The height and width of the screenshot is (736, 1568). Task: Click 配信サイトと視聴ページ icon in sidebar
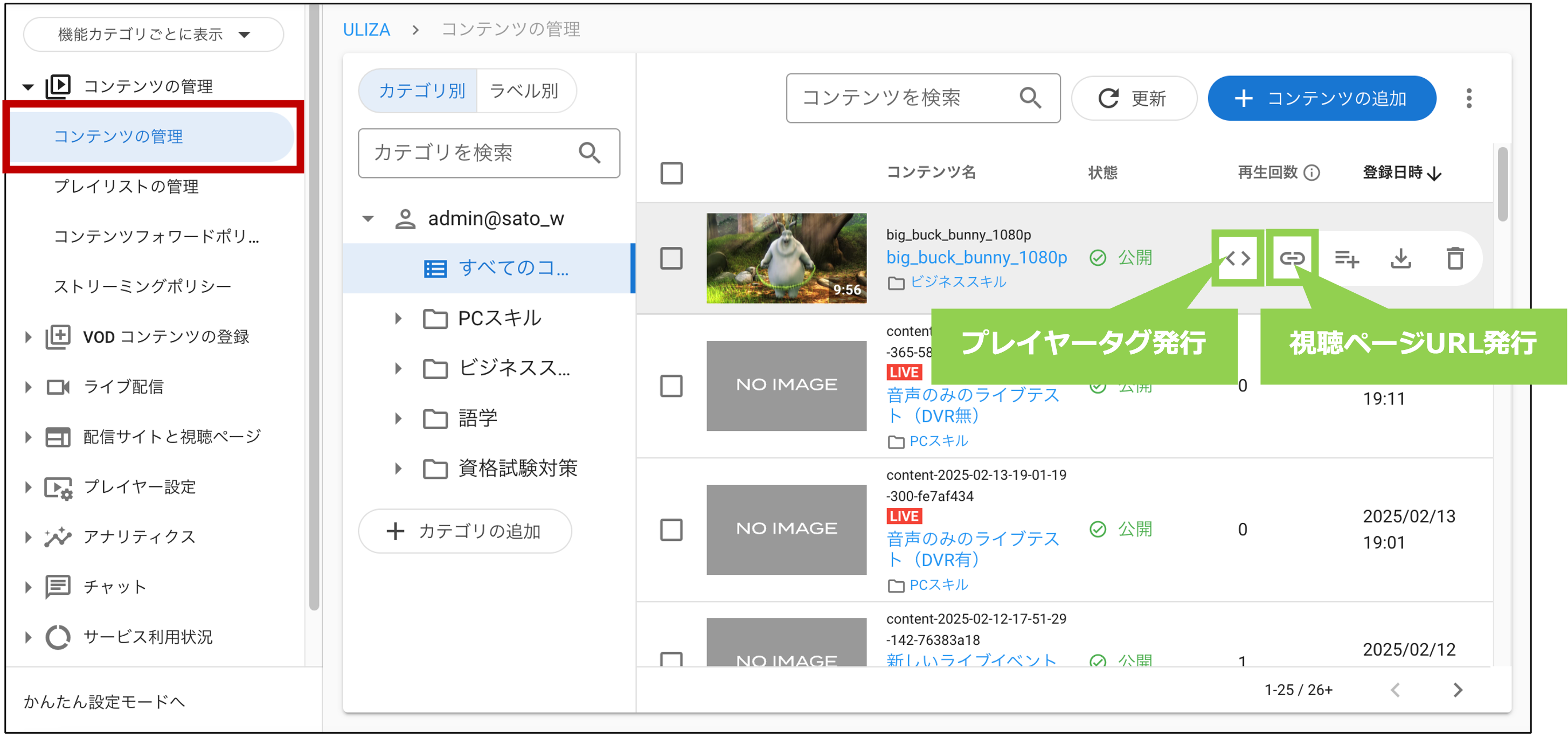(x=58, y=437)
